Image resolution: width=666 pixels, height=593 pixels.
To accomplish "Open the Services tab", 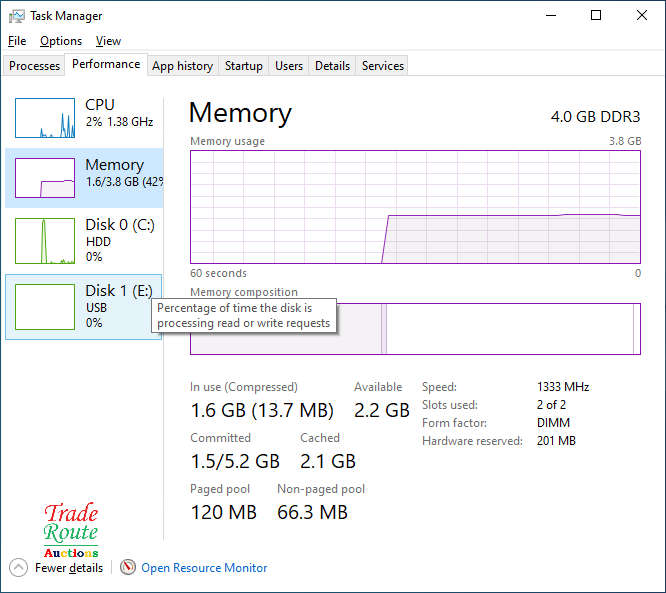I will (x=383, y=66).
